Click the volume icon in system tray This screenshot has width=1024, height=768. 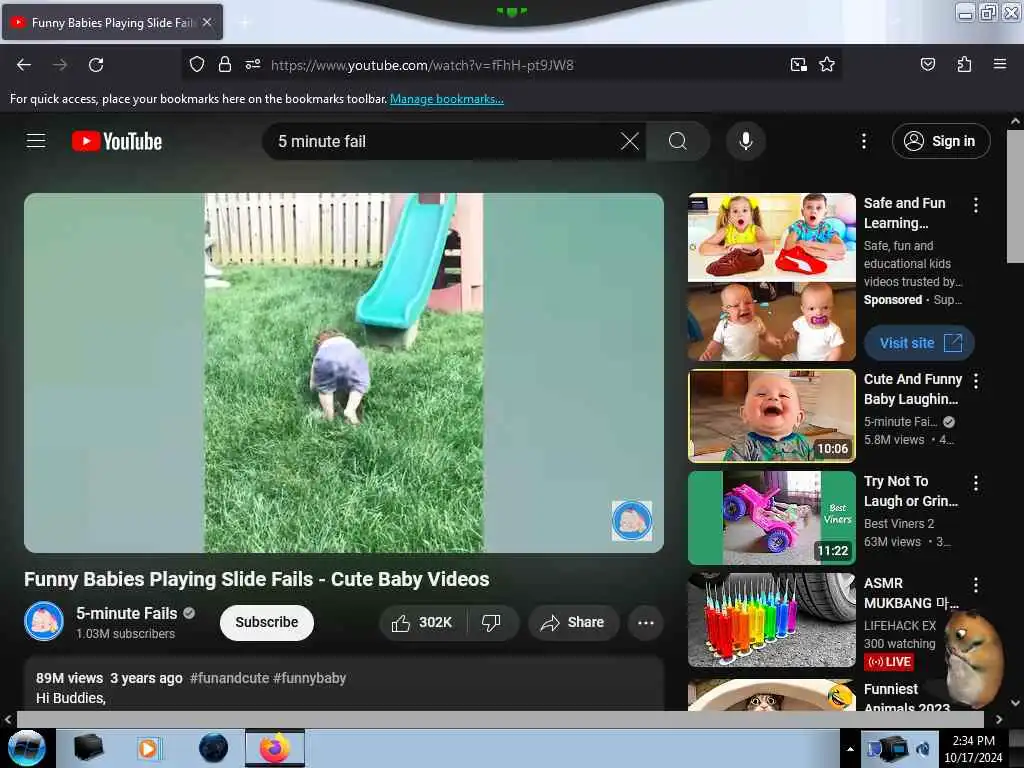tap(923, 749)
